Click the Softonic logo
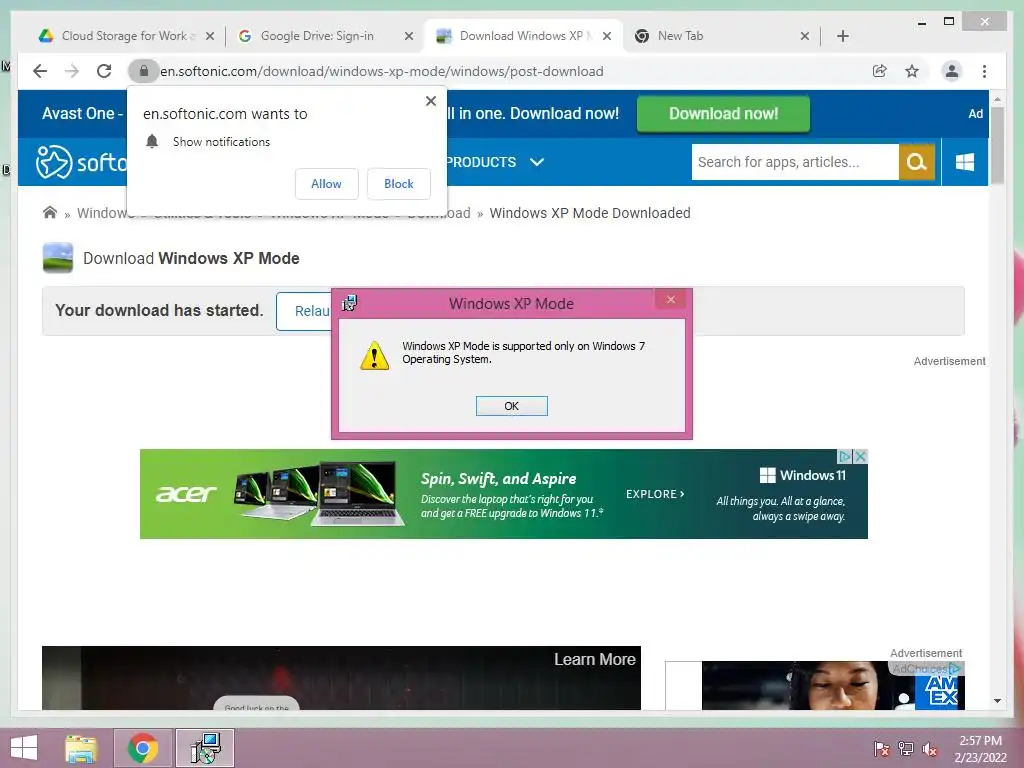 [x=81, y=161]
